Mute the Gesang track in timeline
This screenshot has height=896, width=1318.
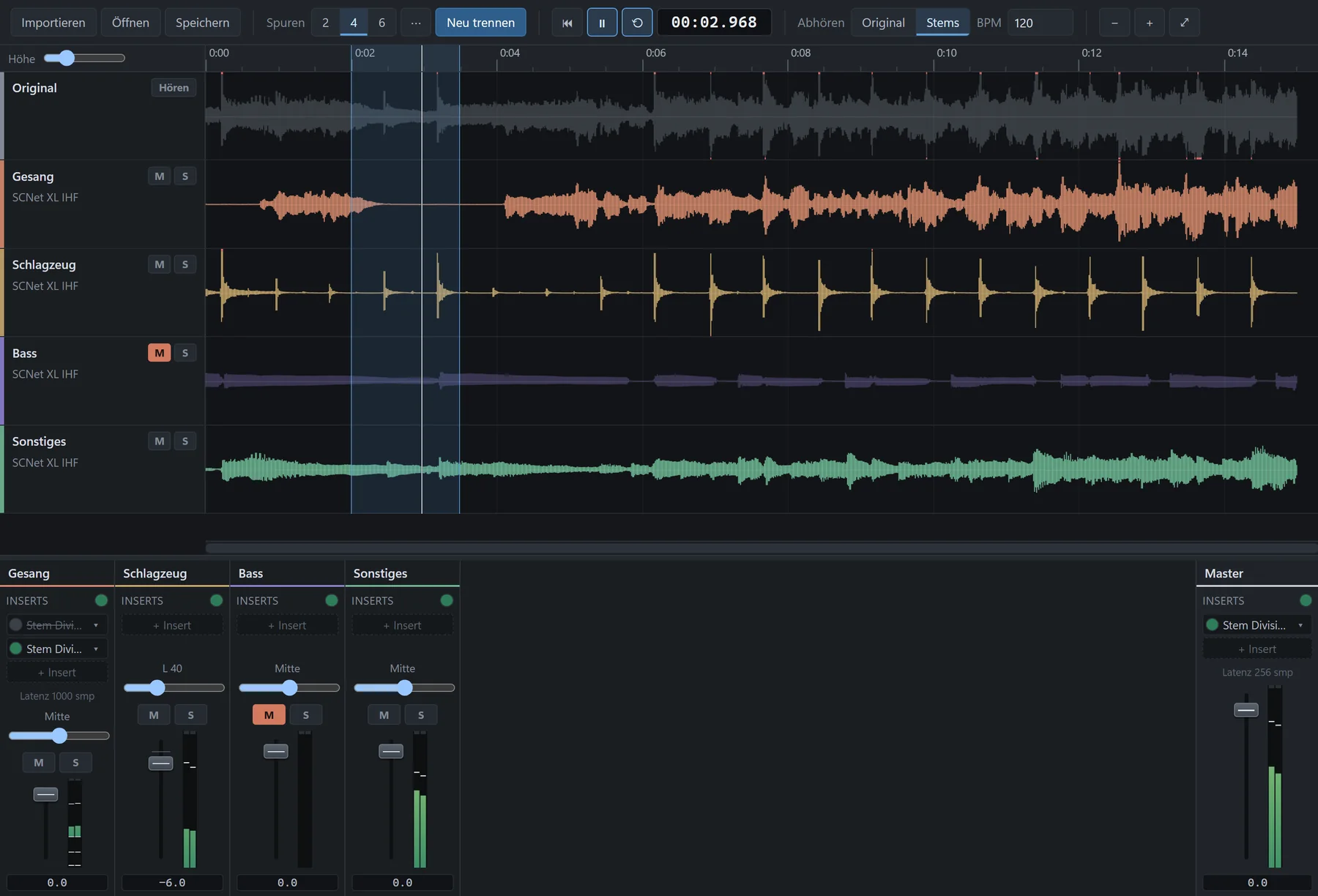pos(160,176)
